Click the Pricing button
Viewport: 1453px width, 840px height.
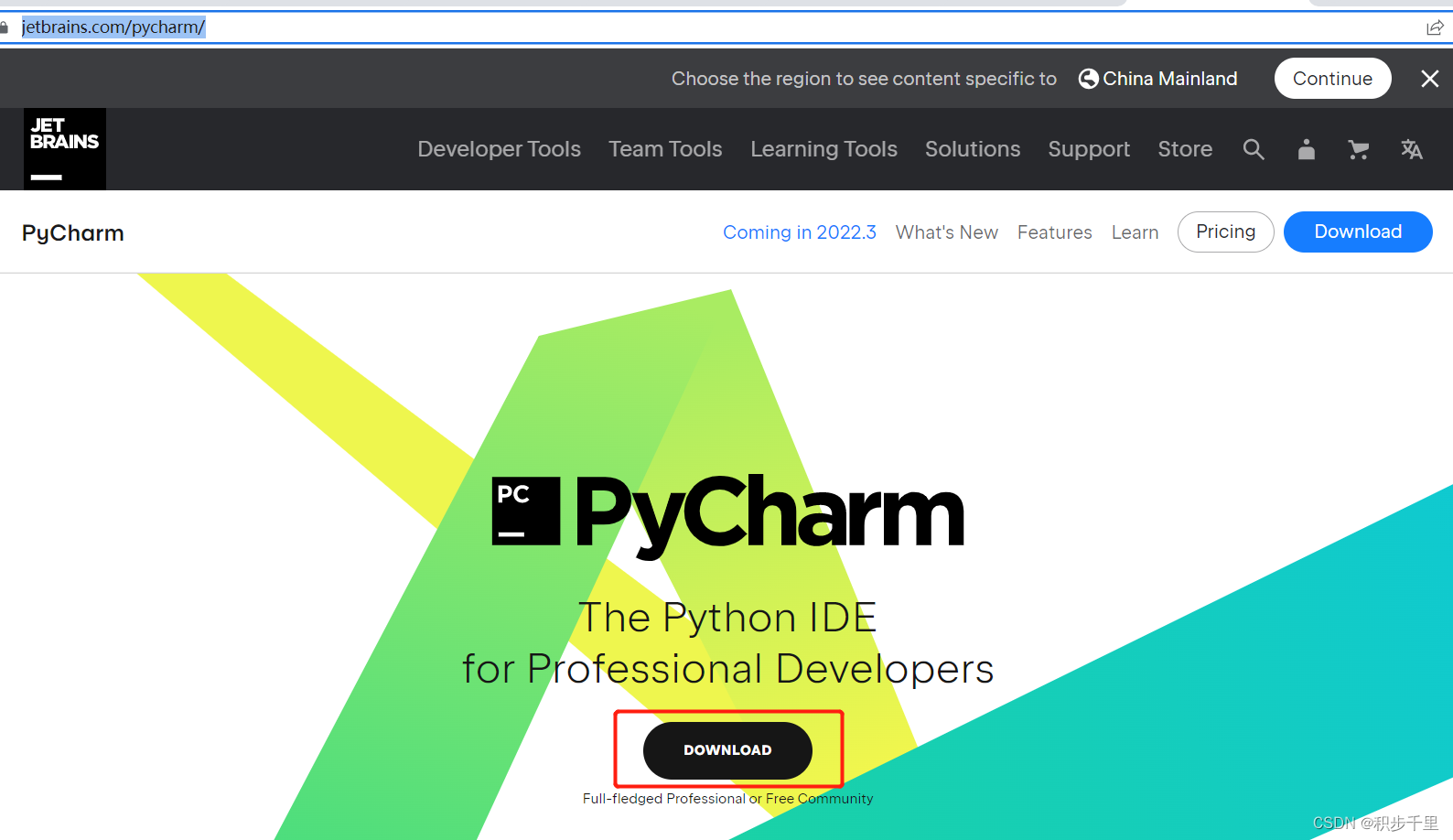click(x=1226, y=232)
